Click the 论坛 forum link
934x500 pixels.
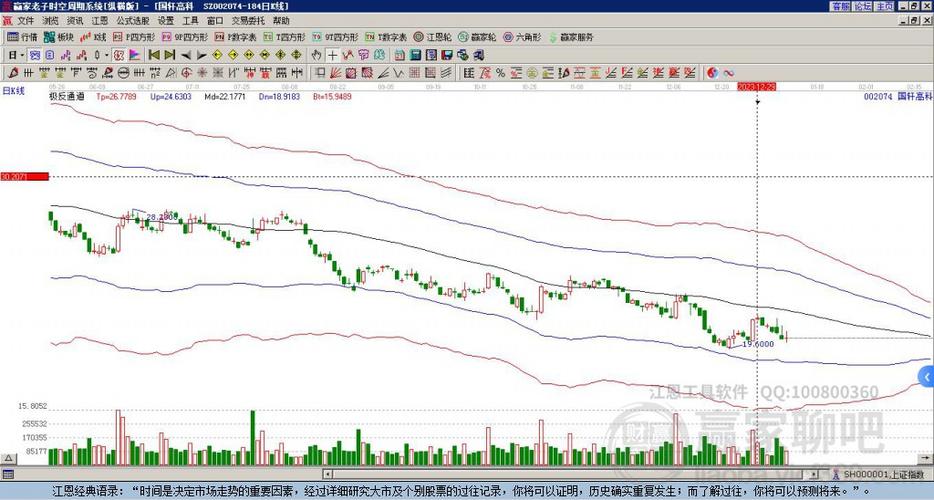click(x=863, y=6)
